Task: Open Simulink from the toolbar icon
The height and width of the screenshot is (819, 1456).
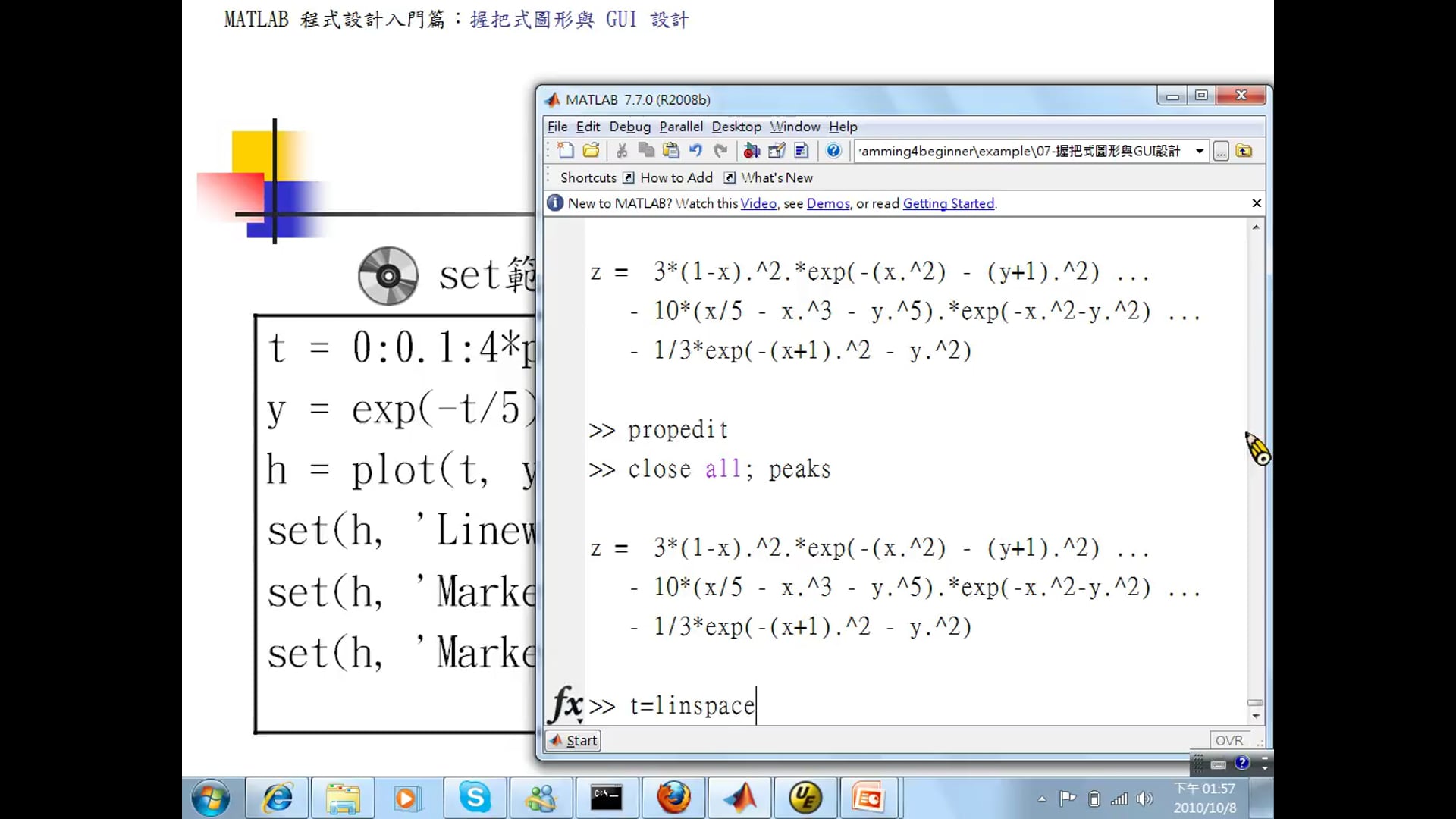Action: (x=752, y=151)
